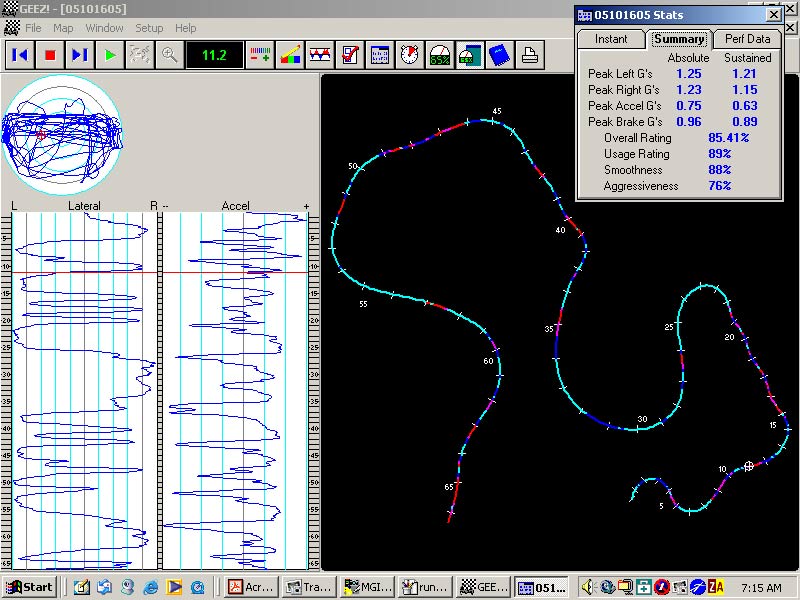This screenshot has height=600, width=800.
Task: Click the plus/minus color scale icon
Action: click(260, 55)
